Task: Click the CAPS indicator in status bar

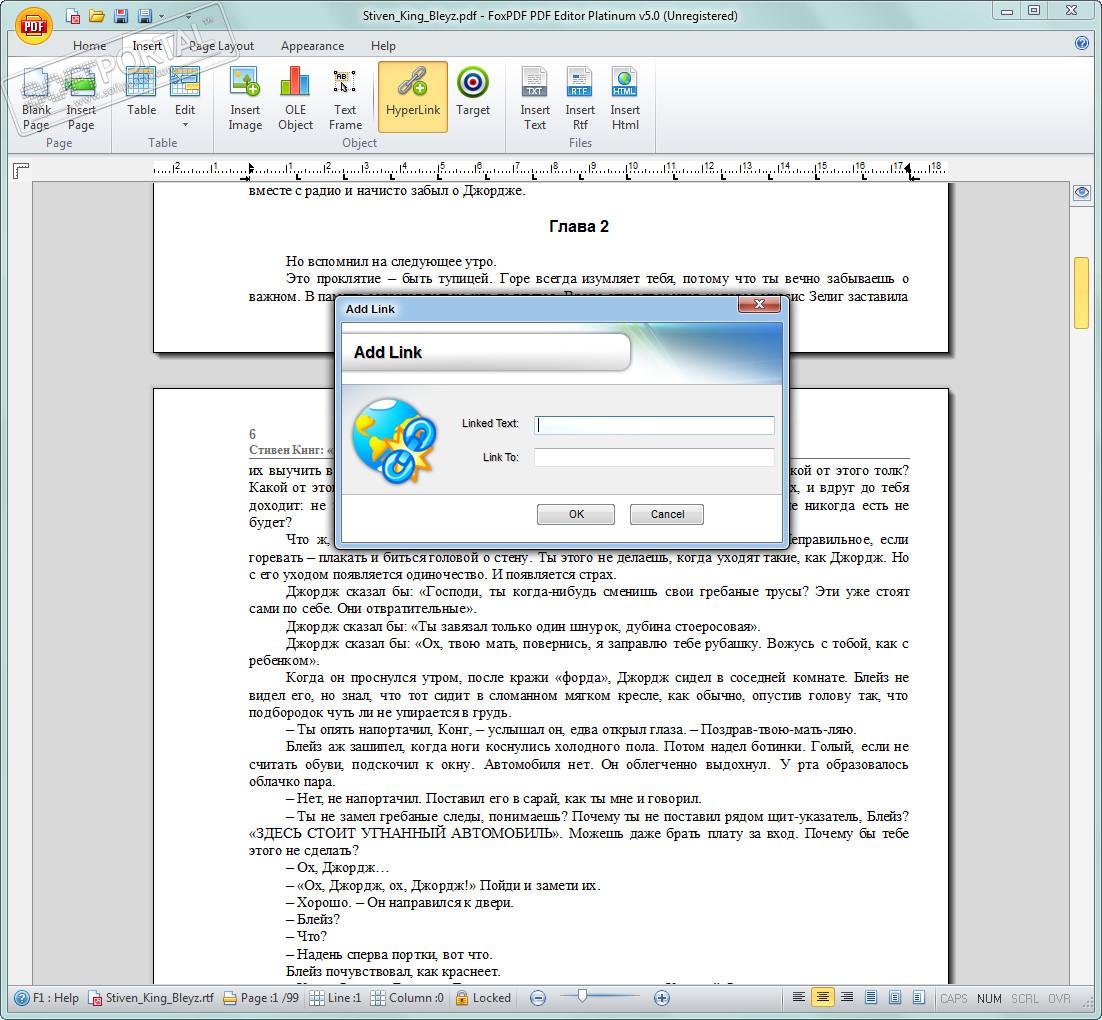Action: tap(954, 998)
